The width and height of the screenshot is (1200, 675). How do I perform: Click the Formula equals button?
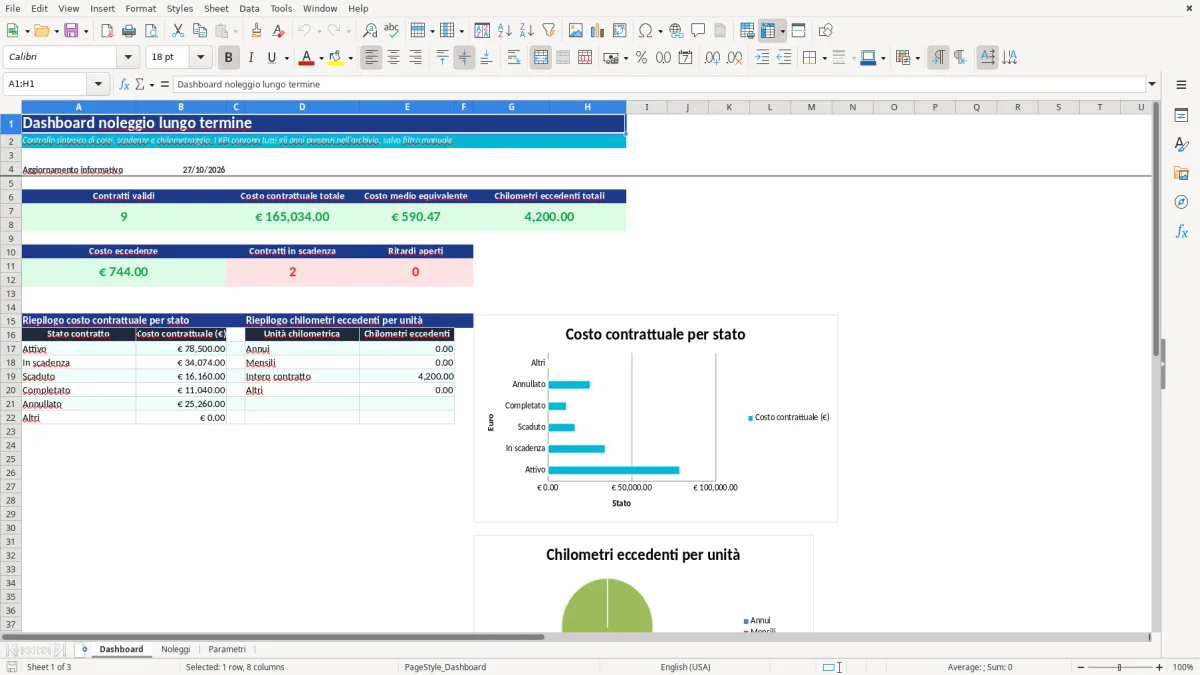click(165, 85)
